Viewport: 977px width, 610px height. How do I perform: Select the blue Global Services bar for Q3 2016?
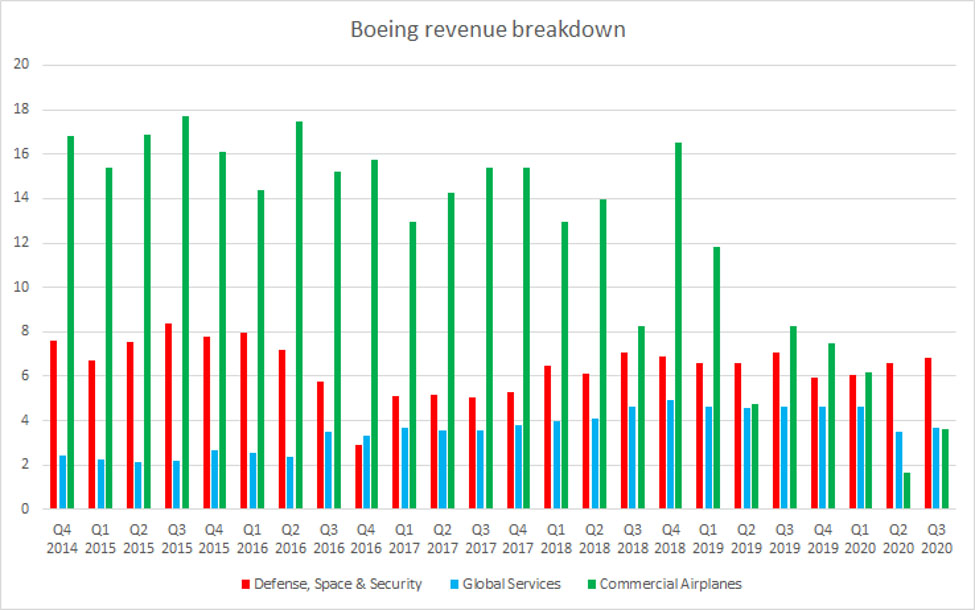[x=328, y=470]
